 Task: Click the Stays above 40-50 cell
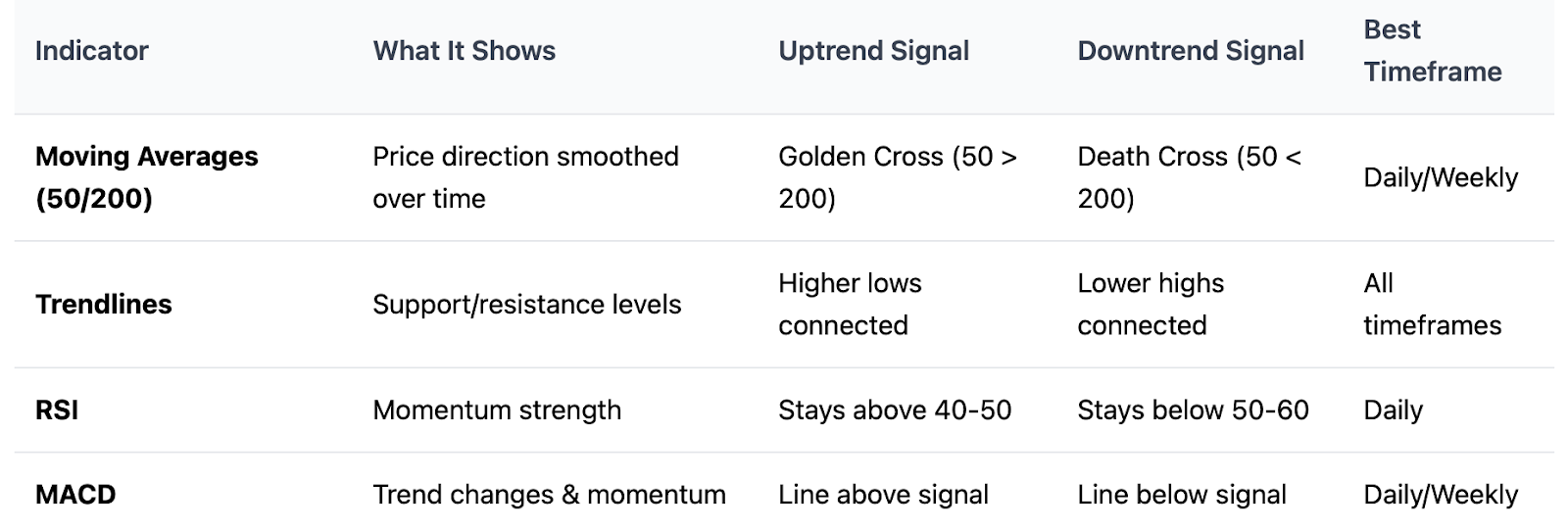tap(895, 410)
